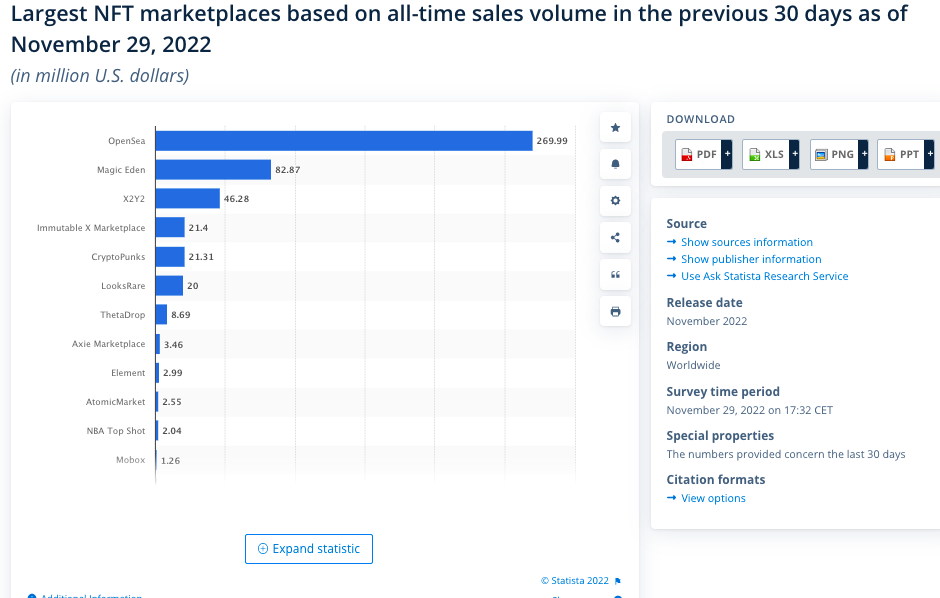Click the 269.99 value label
This screenshot has height=598, width=940.
(x=552, y=141)
